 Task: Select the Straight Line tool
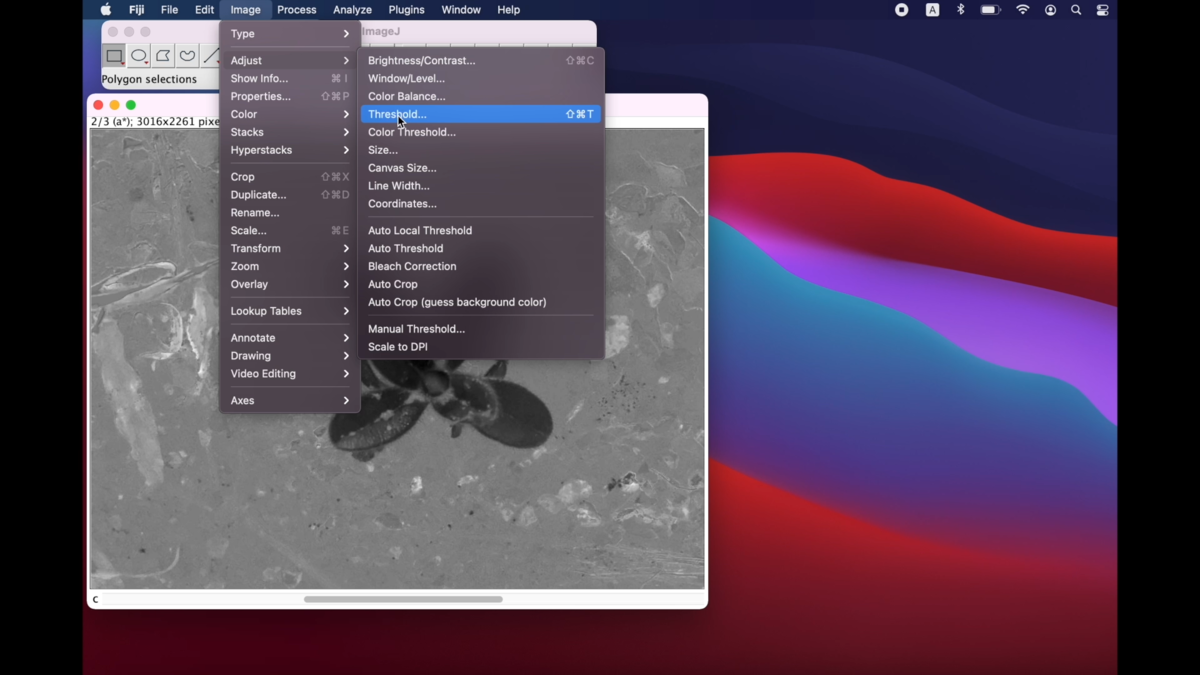pyautogui.click(x=210, y=56)
